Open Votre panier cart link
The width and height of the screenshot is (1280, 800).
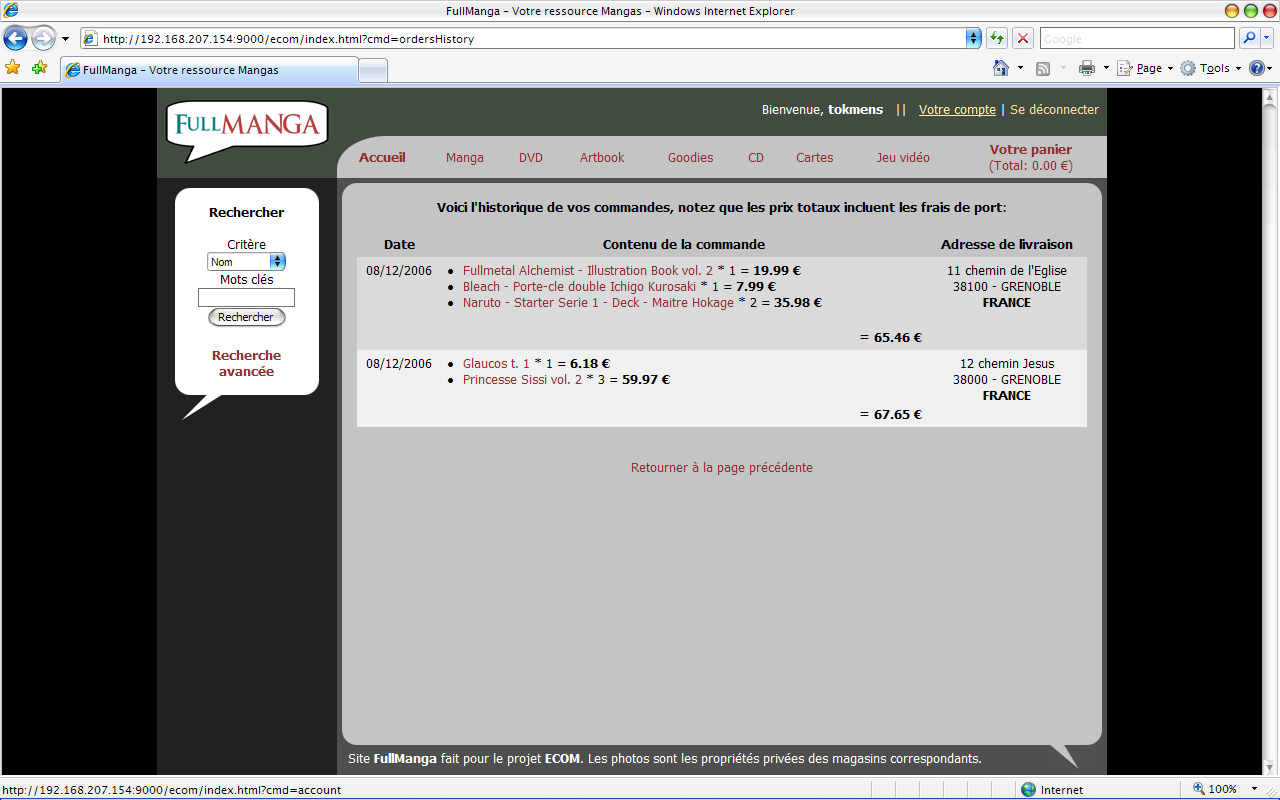1031,150
